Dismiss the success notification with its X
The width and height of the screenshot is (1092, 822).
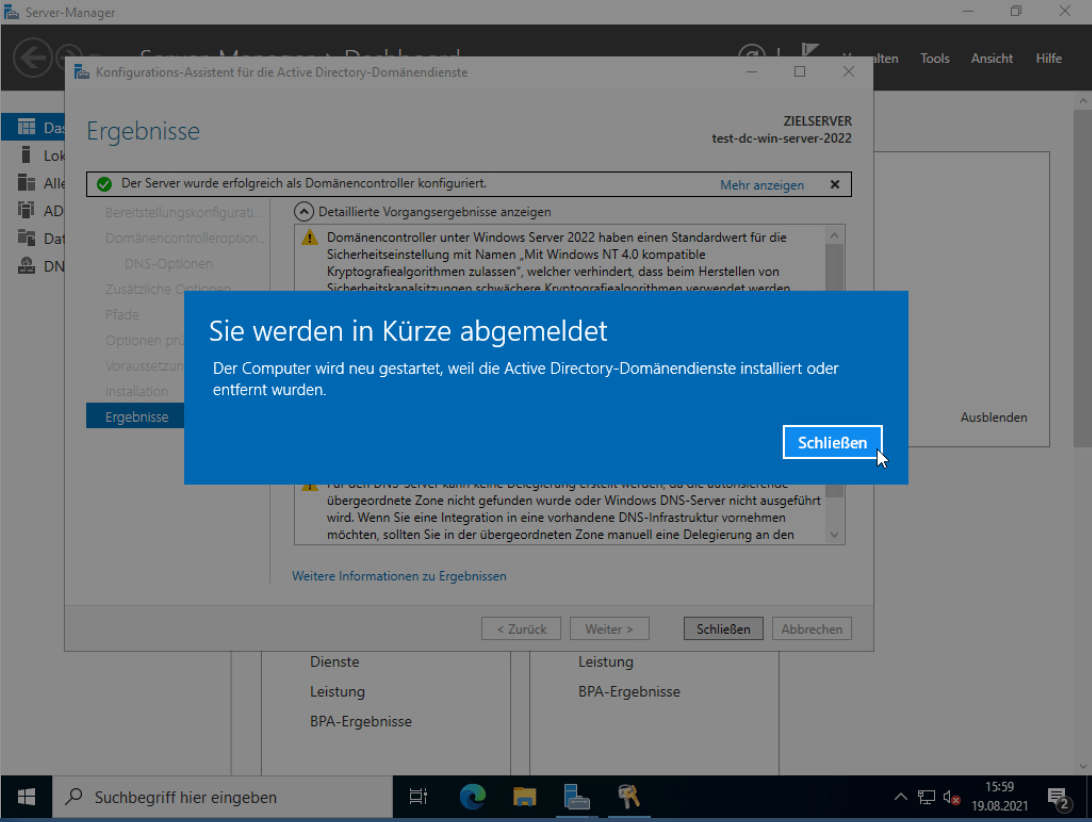coord(835,185)
